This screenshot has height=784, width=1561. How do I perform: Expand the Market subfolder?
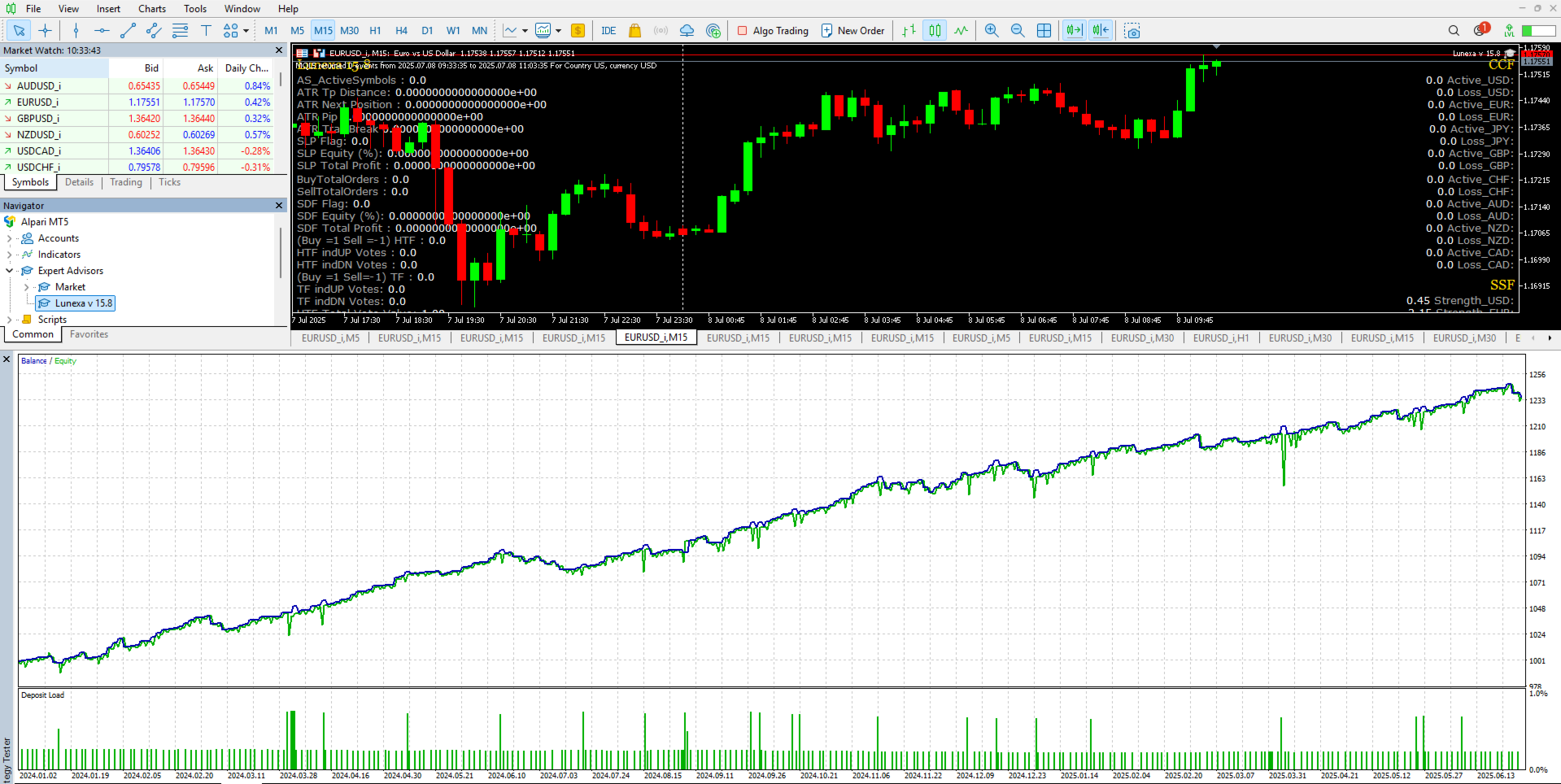(x=26, y=287)
